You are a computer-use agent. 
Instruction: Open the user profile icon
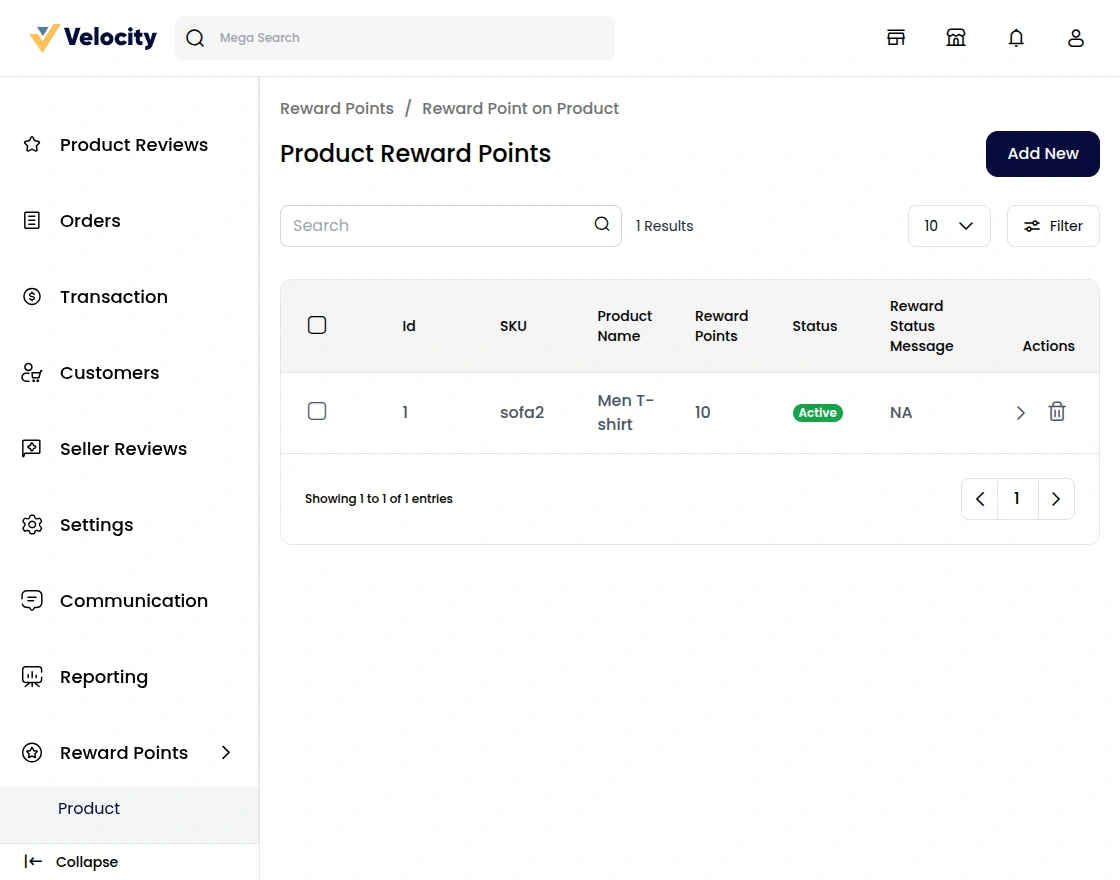[x=1076, y=38]
